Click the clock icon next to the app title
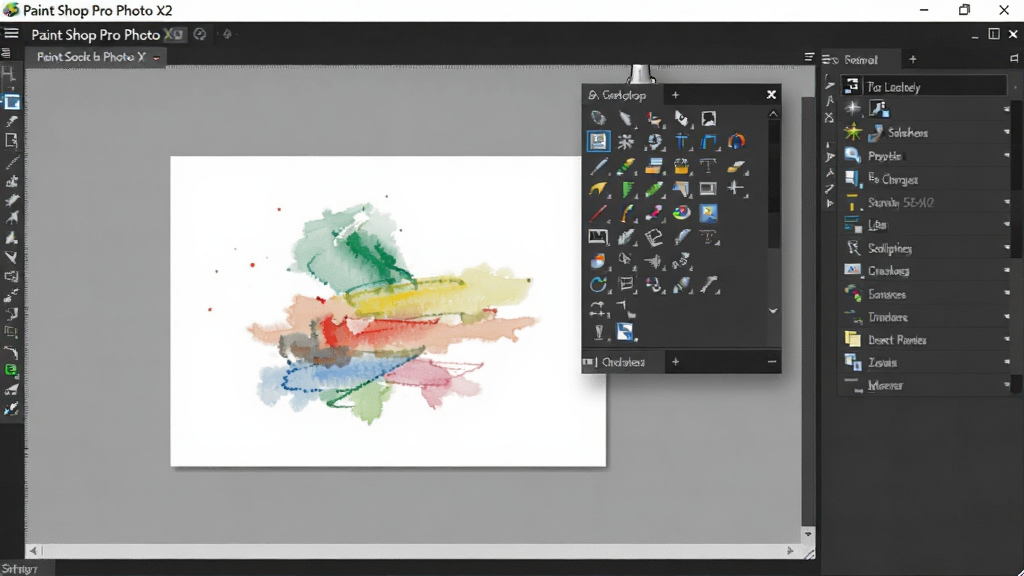This screenshot has height=576, width=1024. (x=200, y=34)
